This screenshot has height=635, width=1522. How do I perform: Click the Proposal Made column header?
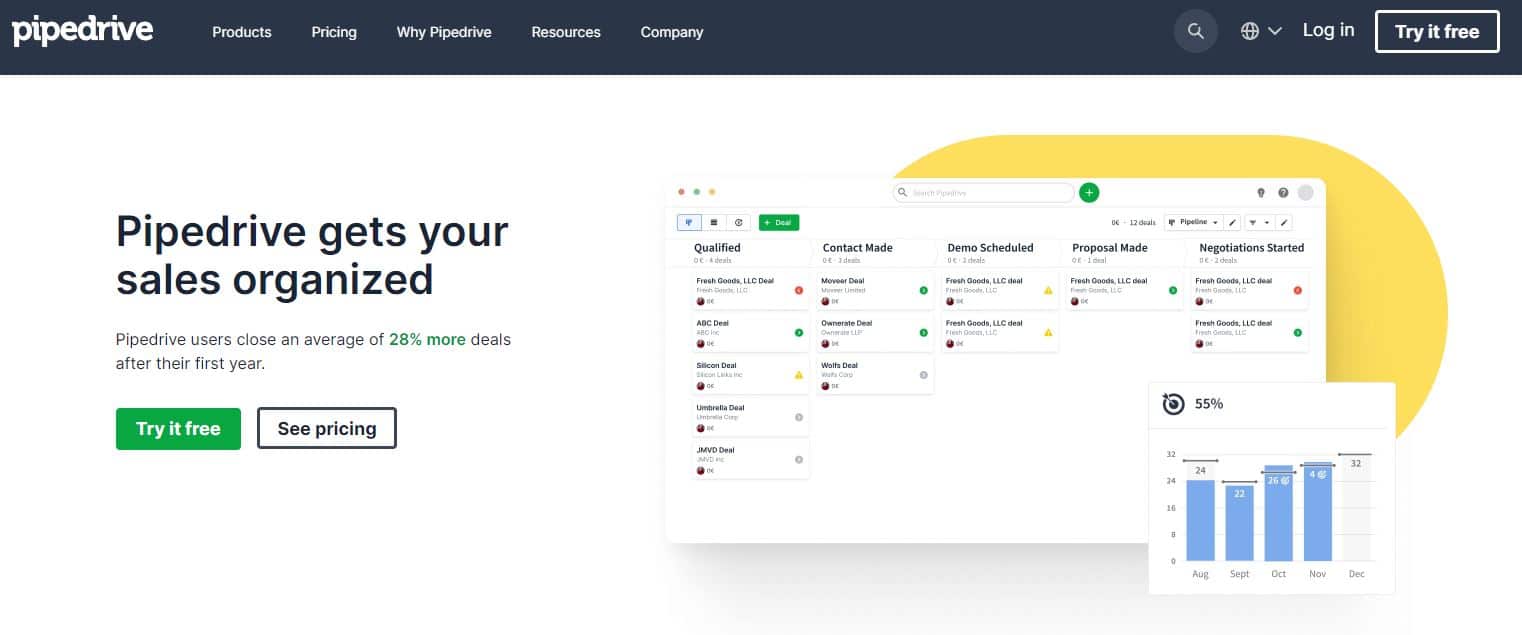[x=1110, y=247]
